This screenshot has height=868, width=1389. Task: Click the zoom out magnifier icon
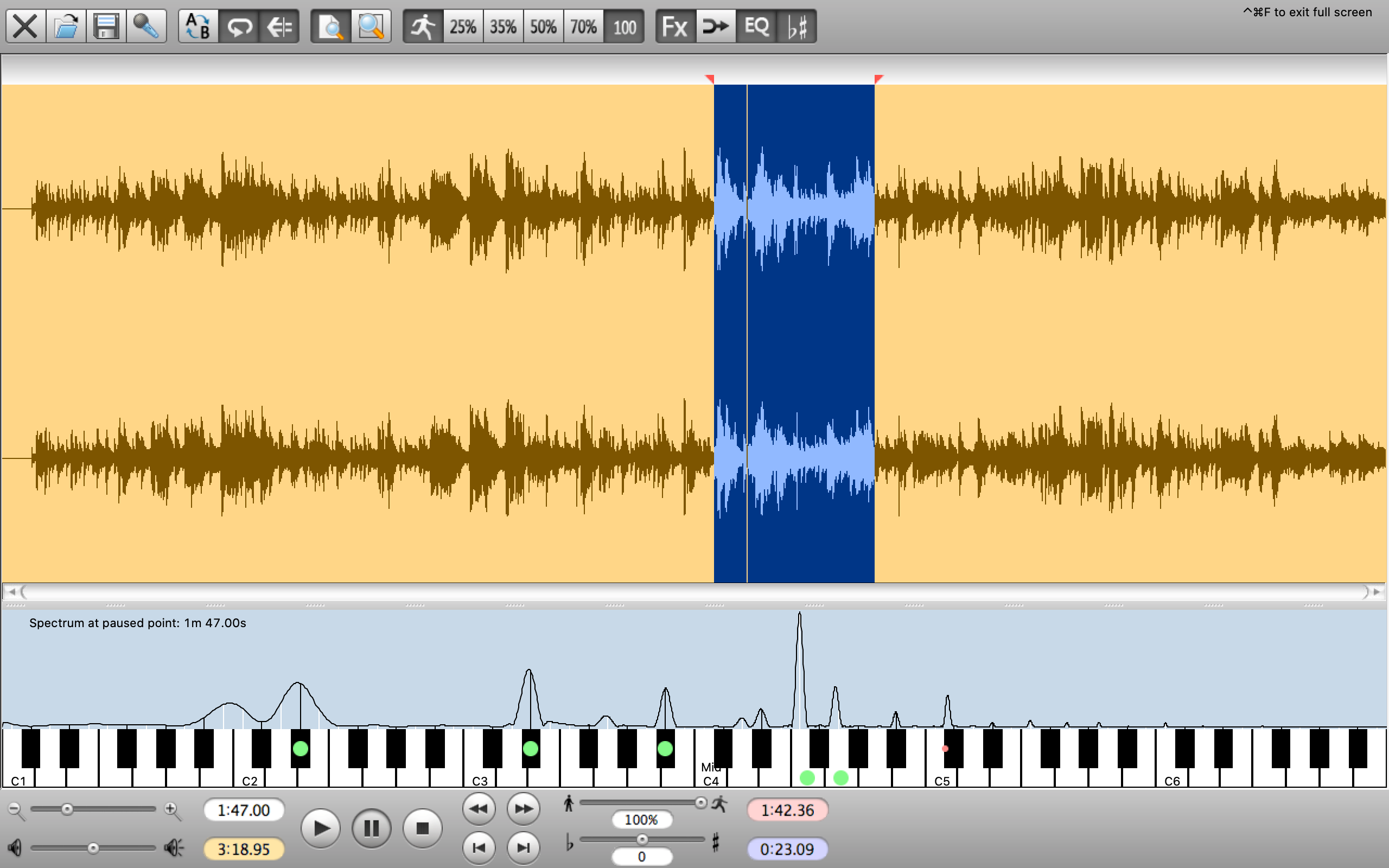16,810
